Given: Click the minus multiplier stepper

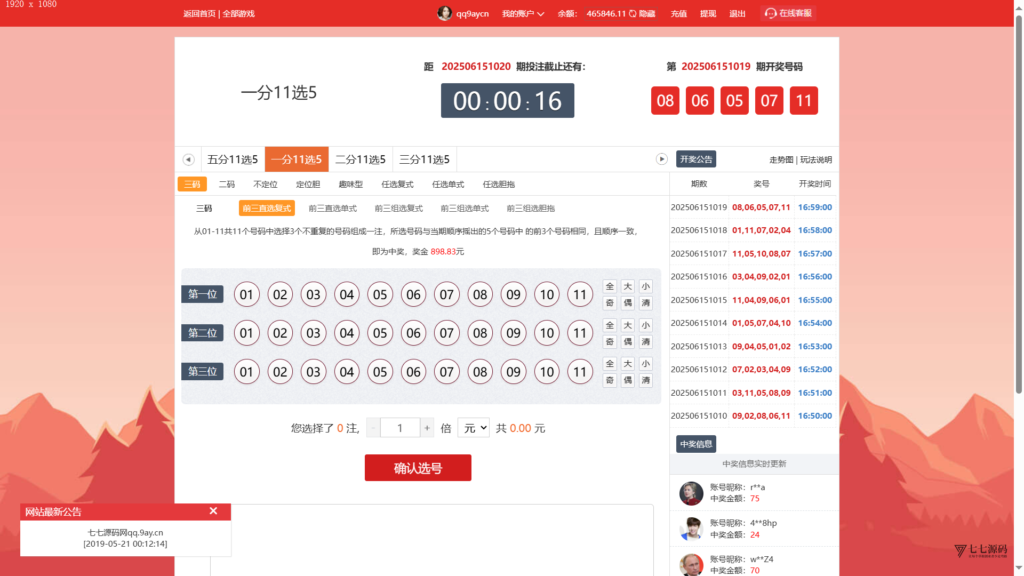Looking at the screenshot, I should (373, 428).
